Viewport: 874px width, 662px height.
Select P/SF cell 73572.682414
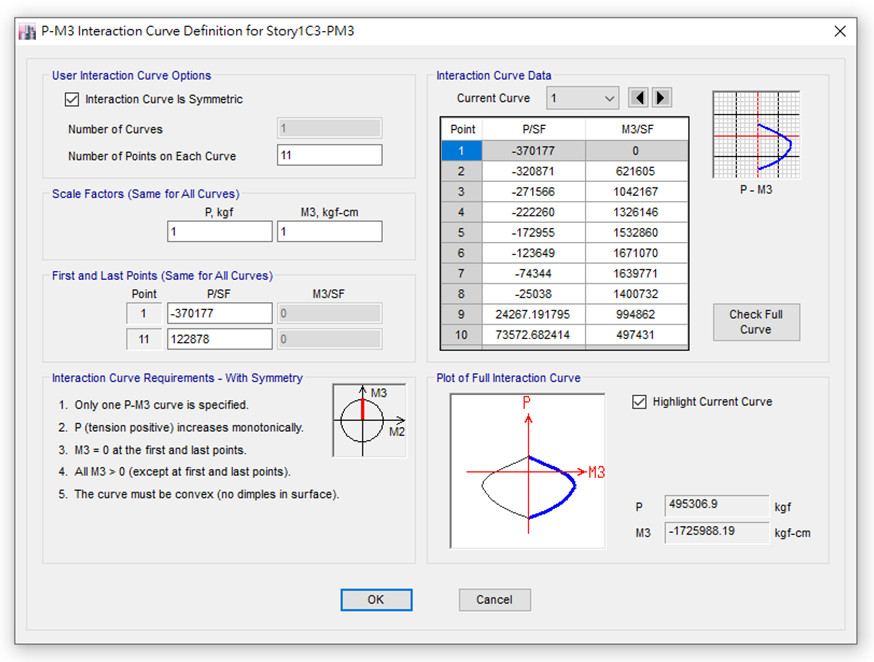[533, 335]
